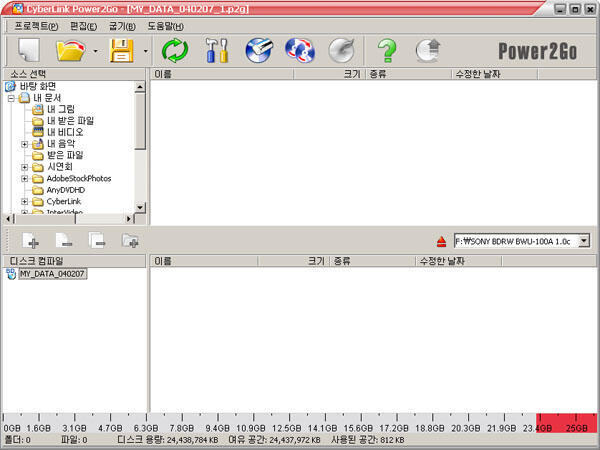Collapse the 내 문서 tree node

(x=11, y=98)
